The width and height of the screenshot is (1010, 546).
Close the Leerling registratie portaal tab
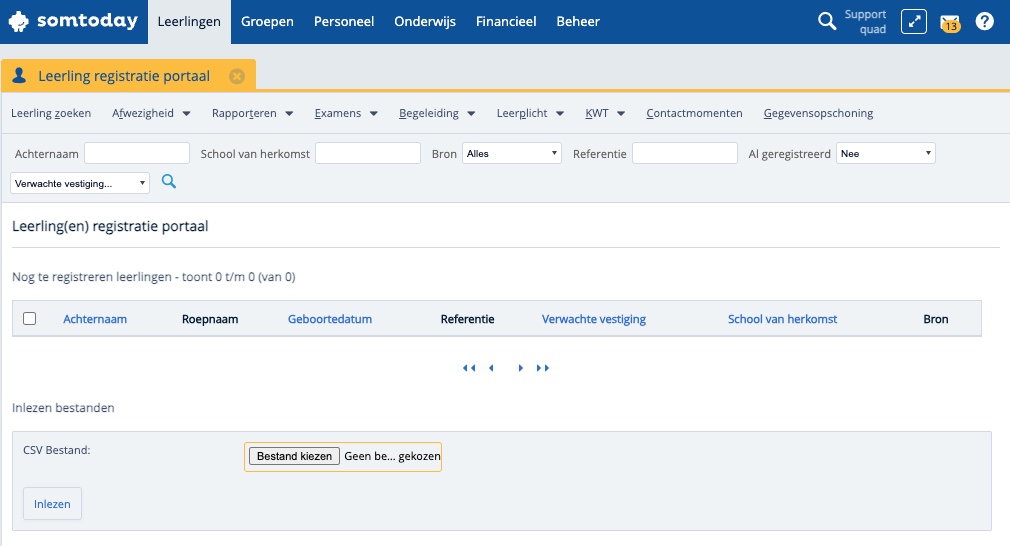pyautogui.click(x=237, y=76)
